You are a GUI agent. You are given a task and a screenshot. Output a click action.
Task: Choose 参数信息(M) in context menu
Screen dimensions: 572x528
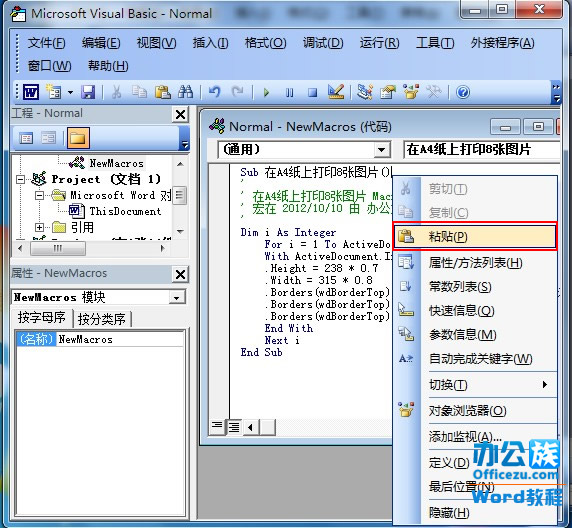tap(475, 335)
